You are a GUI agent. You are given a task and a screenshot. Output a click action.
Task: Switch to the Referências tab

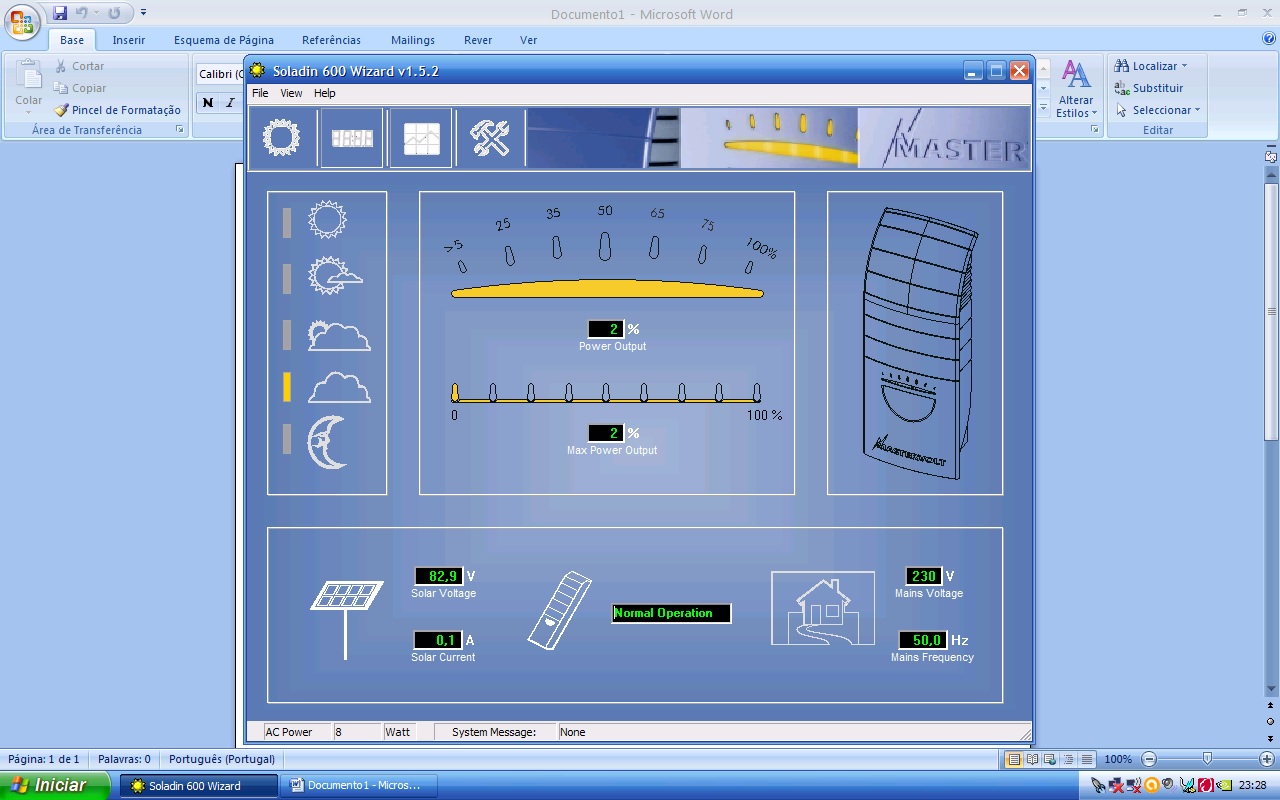[332, 40]
